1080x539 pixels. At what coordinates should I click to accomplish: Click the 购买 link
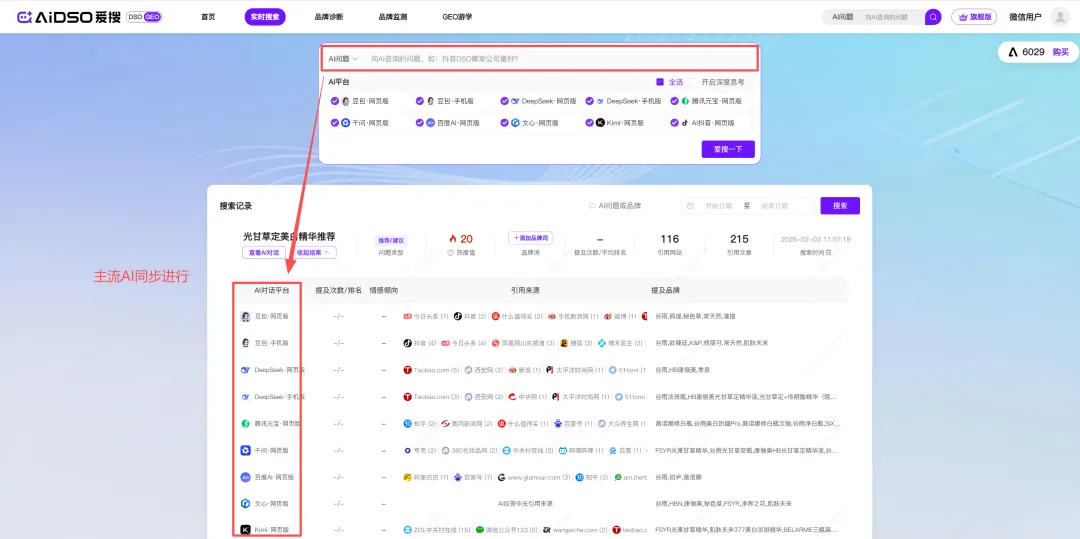[1060, 52]
